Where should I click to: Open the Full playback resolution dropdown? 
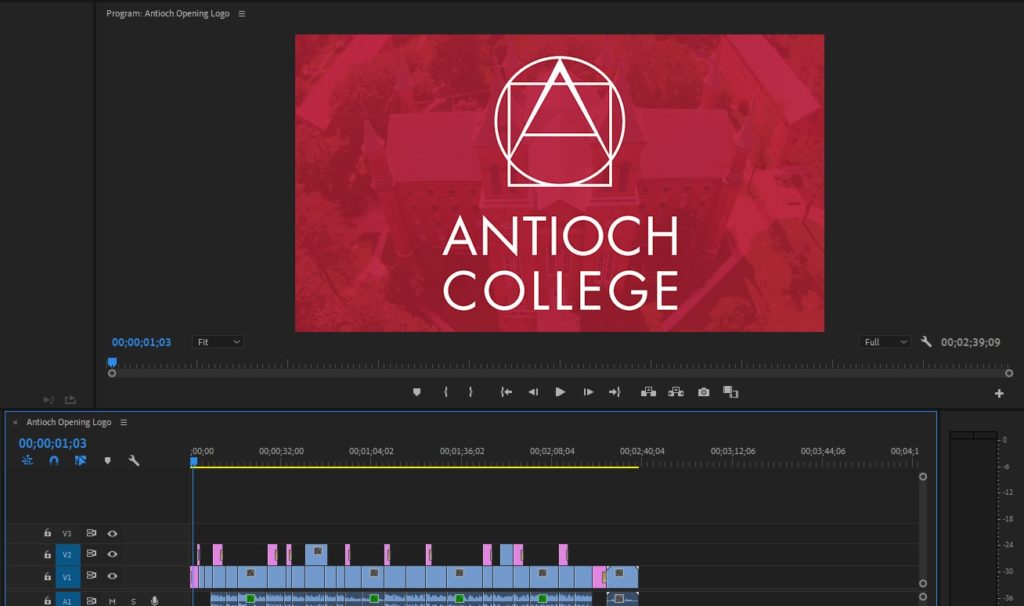pos(884,342)
